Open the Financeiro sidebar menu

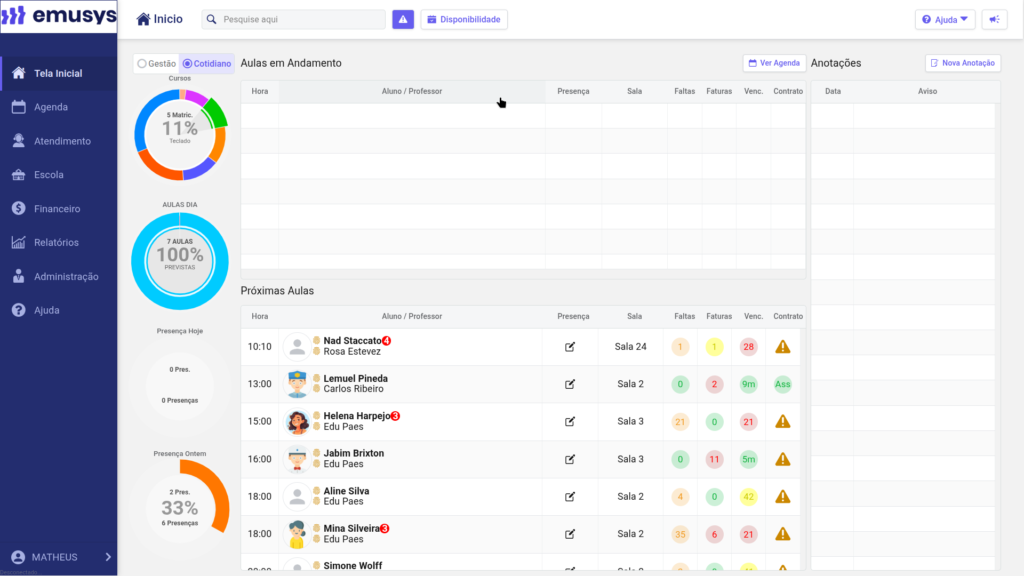click(57, 209)
